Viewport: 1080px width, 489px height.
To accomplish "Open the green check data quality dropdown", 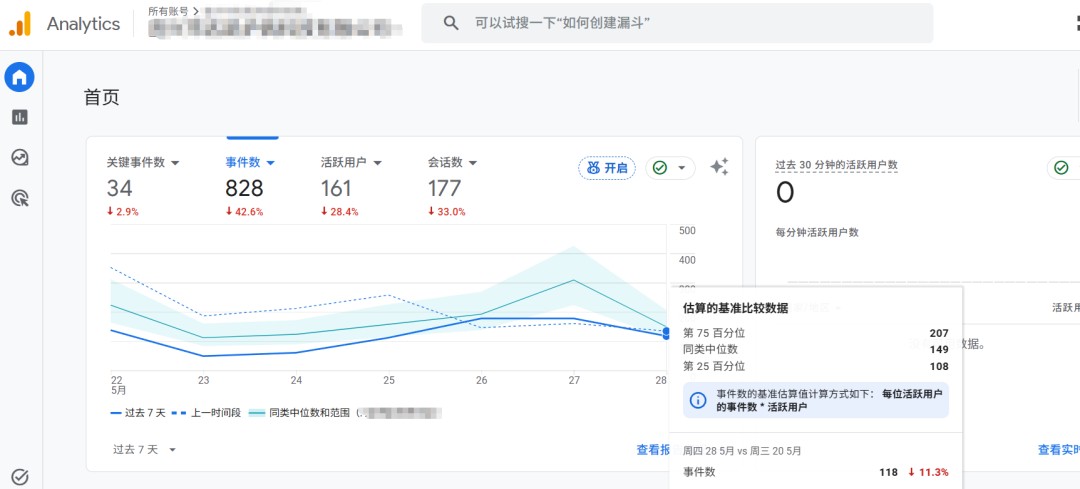I will [x=670, y=168].
